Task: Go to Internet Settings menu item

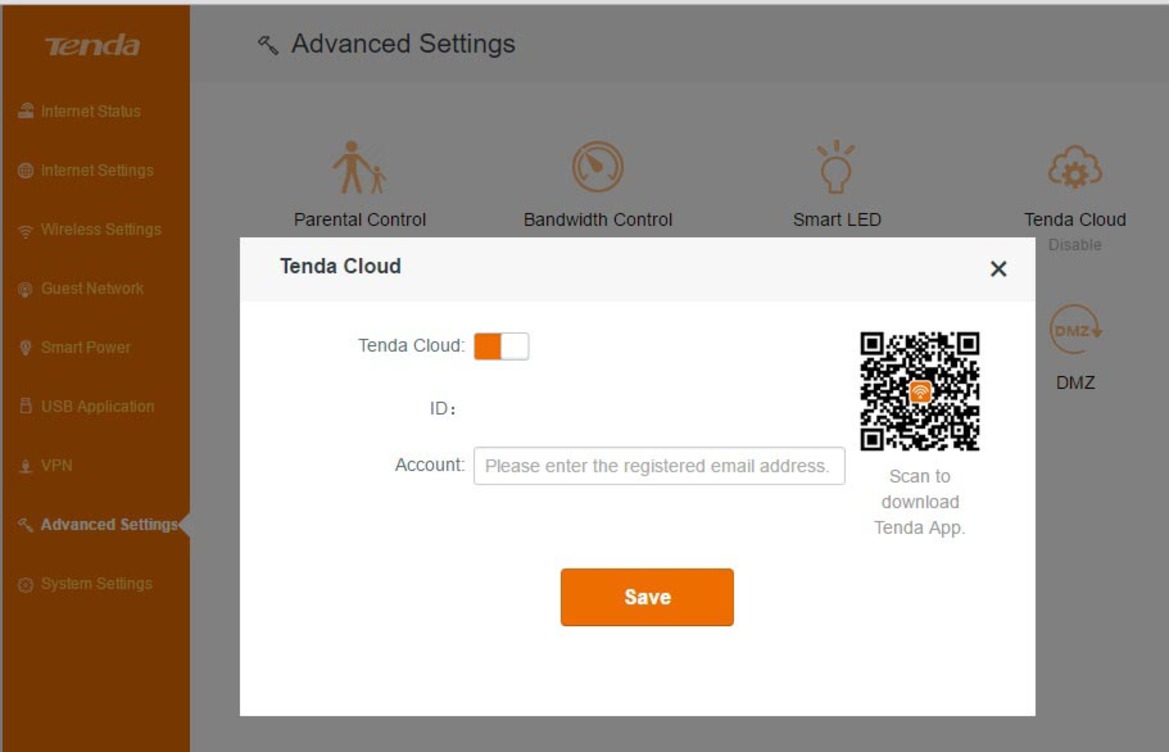Action: coord(97,171)
